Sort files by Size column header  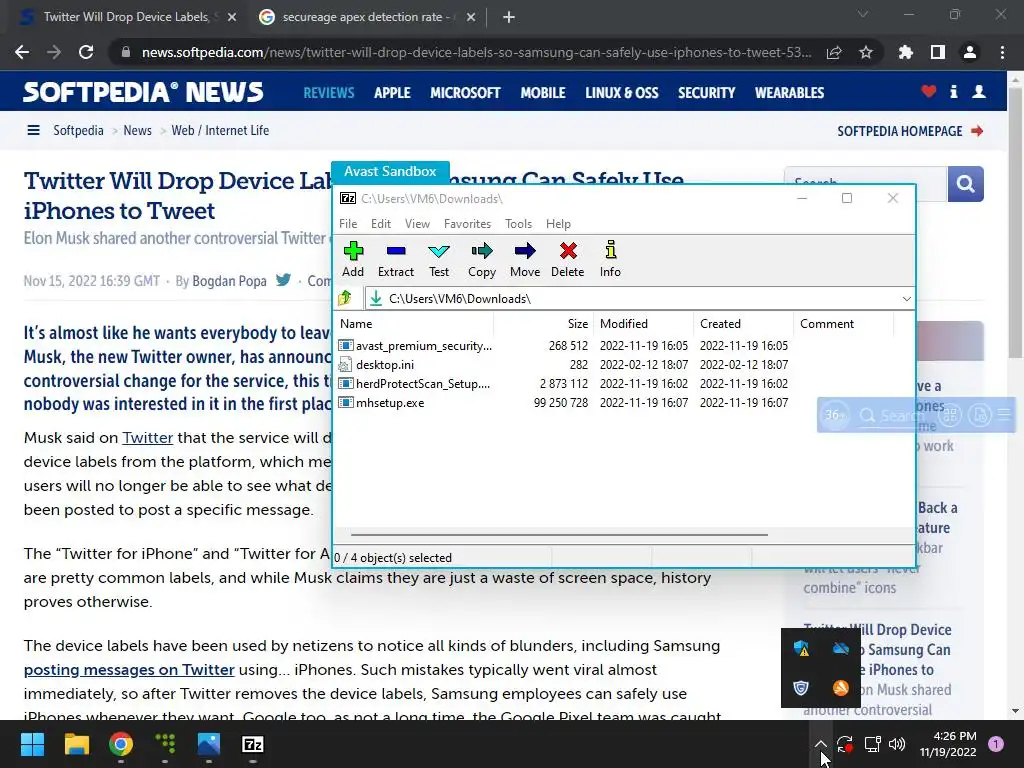tap(543, 323)
